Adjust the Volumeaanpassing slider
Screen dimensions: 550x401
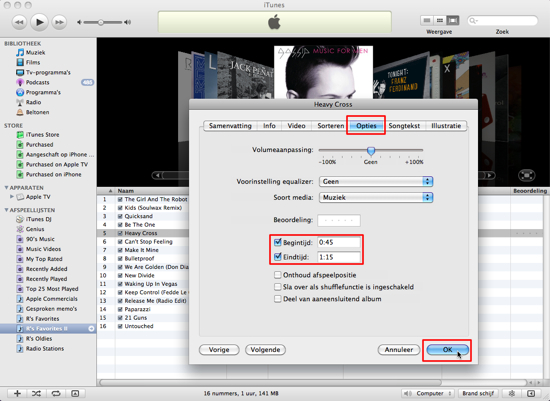[371, 151]
